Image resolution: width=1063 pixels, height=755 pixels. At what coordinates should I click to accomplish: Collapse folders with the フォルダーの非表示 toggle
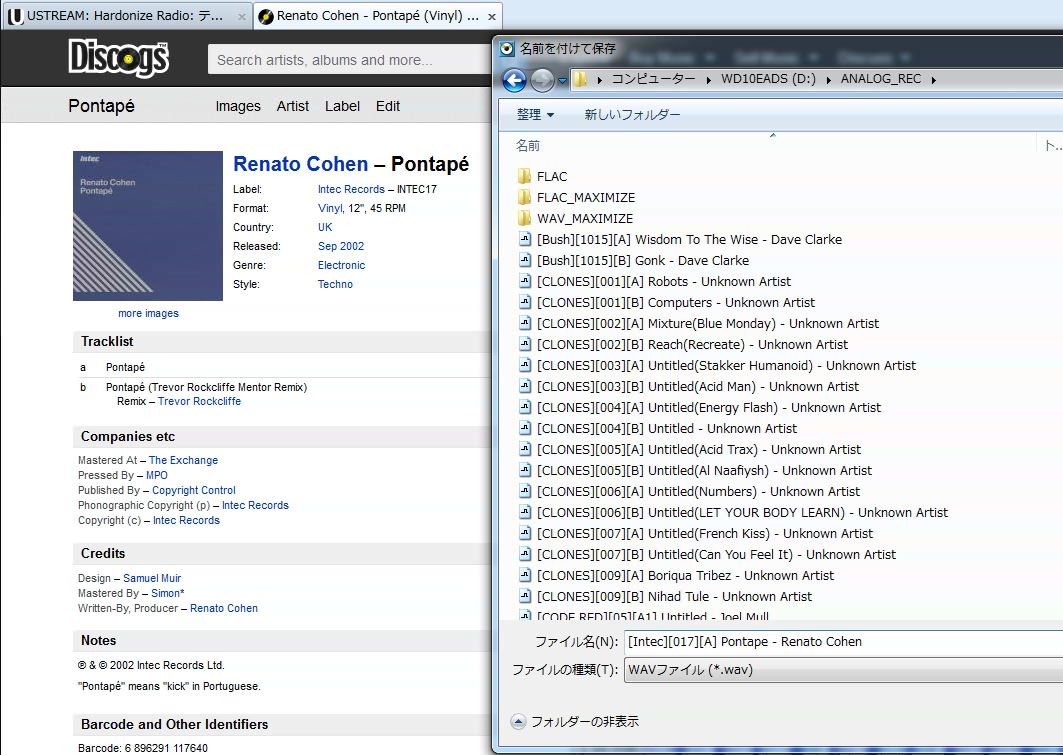point(575,722)
